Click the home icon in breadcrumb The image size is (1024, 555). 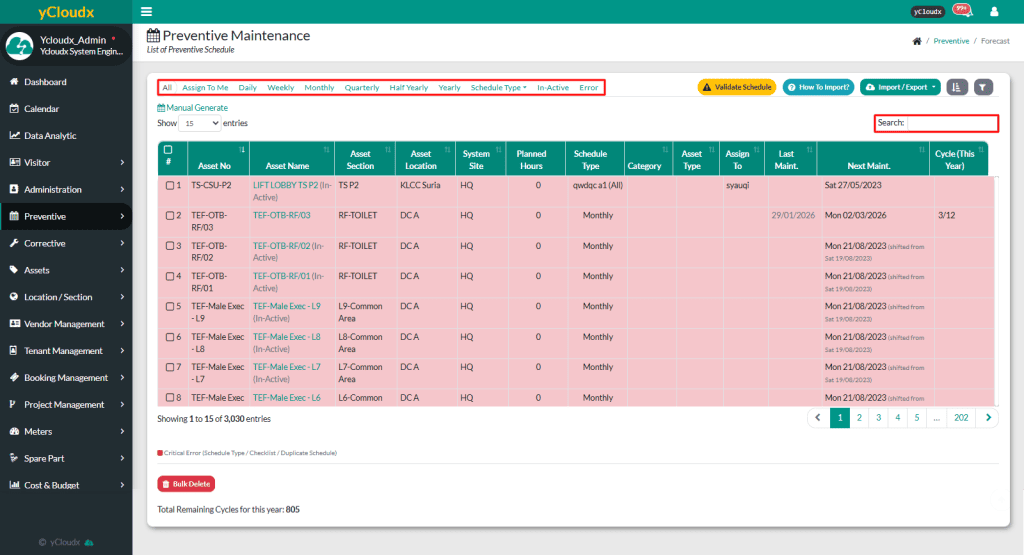tap(917, 41)
